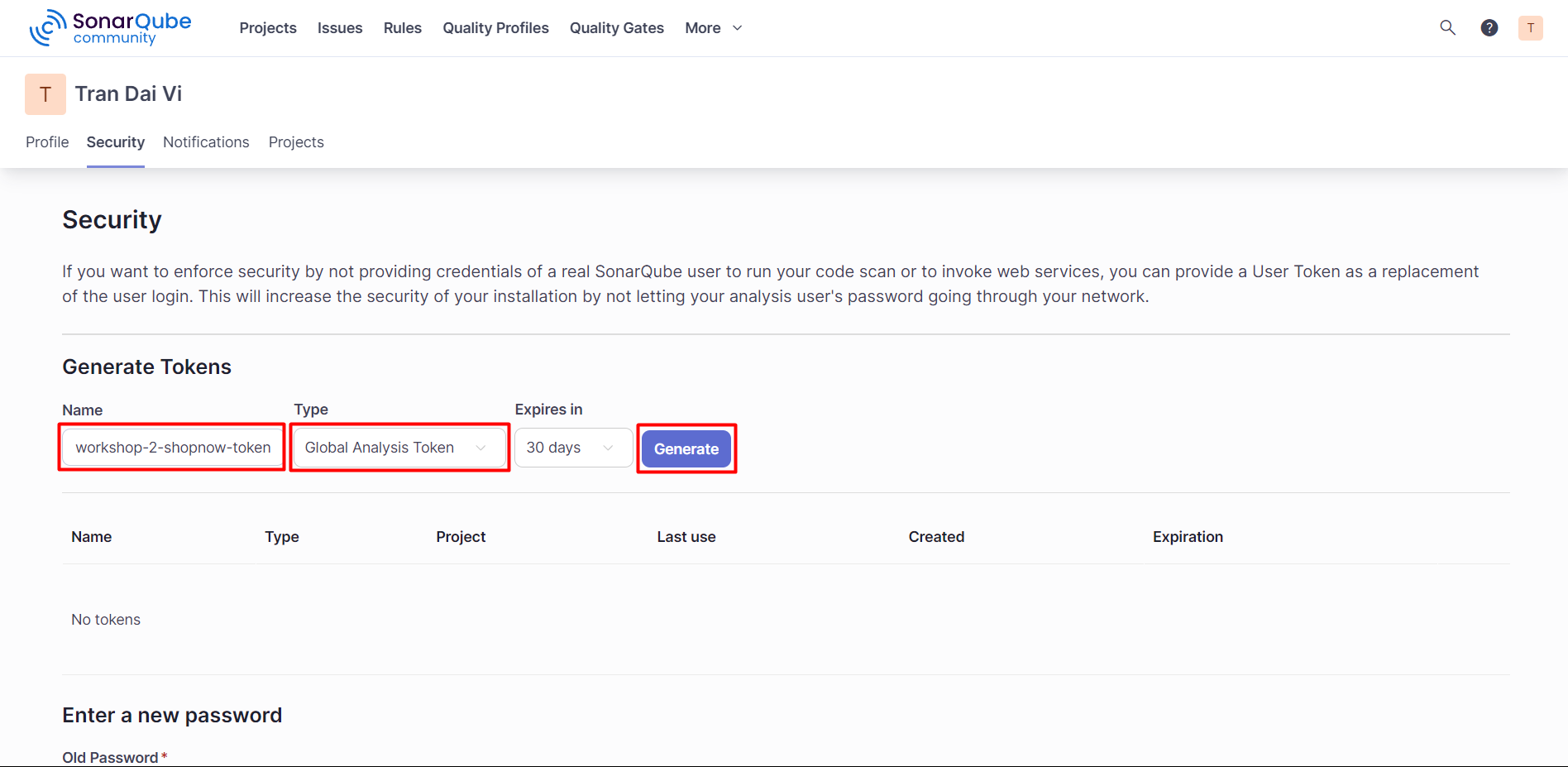Select the Projects tab of the user page
The width and height of the screenshot is (1568, 767).
tap(295, 141)
